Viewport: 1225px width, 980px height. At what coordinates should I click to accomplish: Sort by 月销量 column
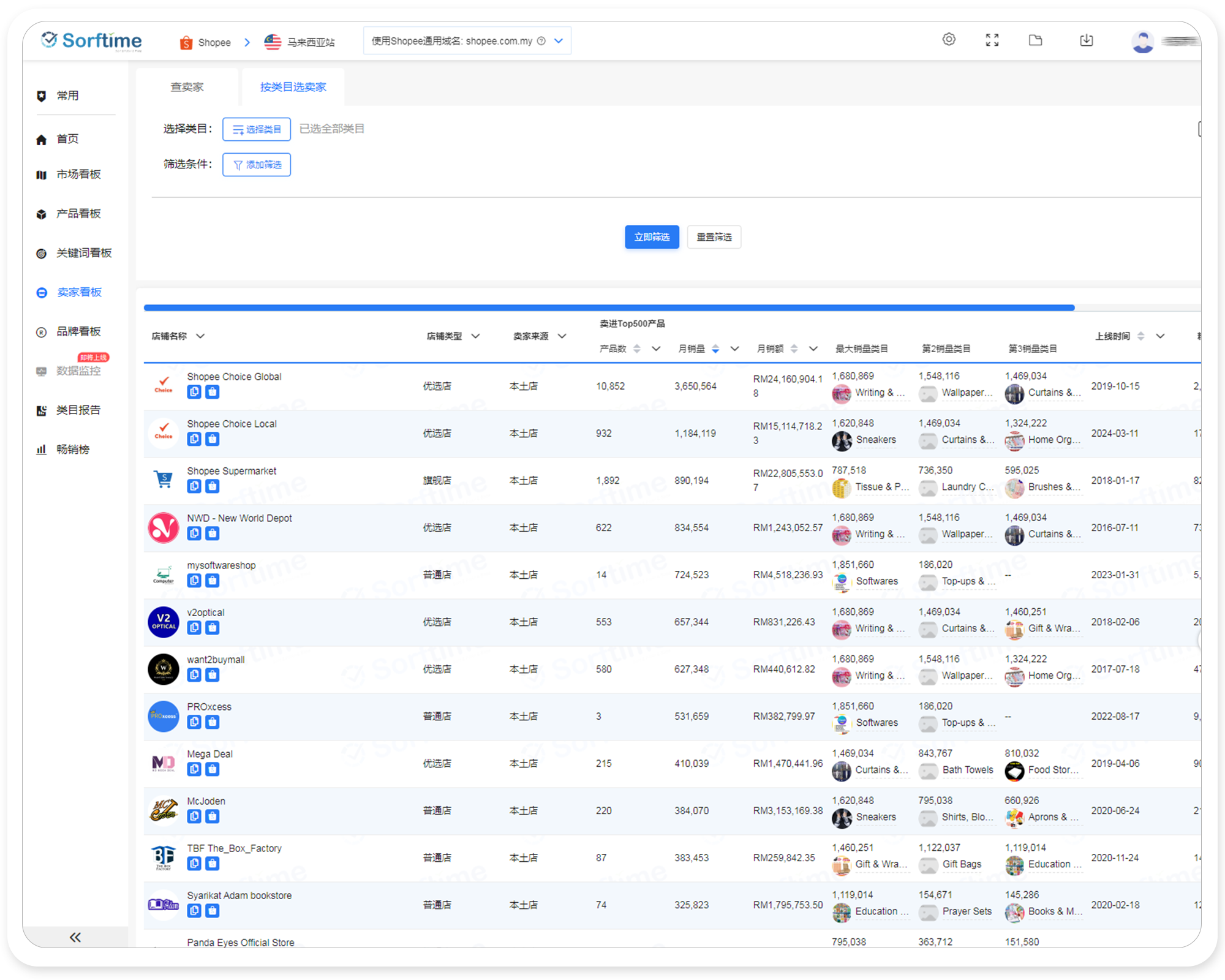715,349
